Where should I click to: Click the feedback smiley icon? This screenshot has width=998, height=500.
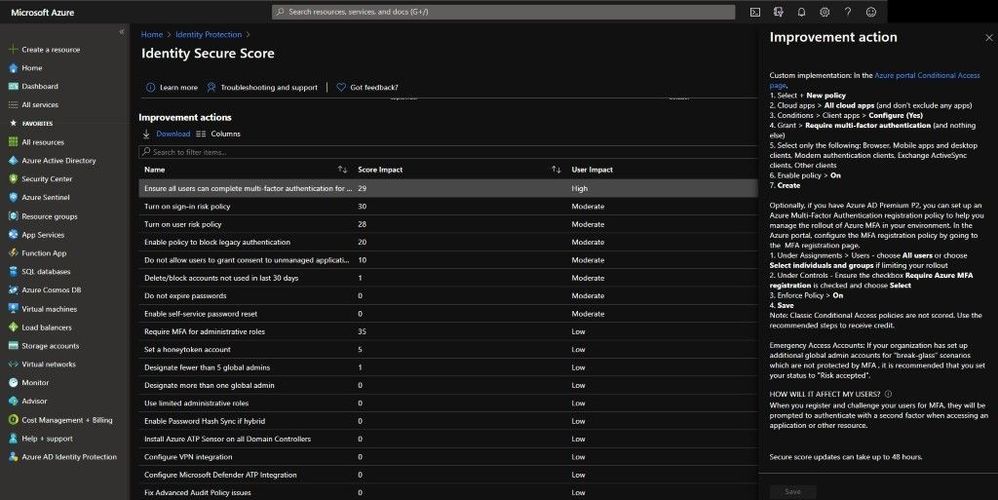[x=871, y=12]
